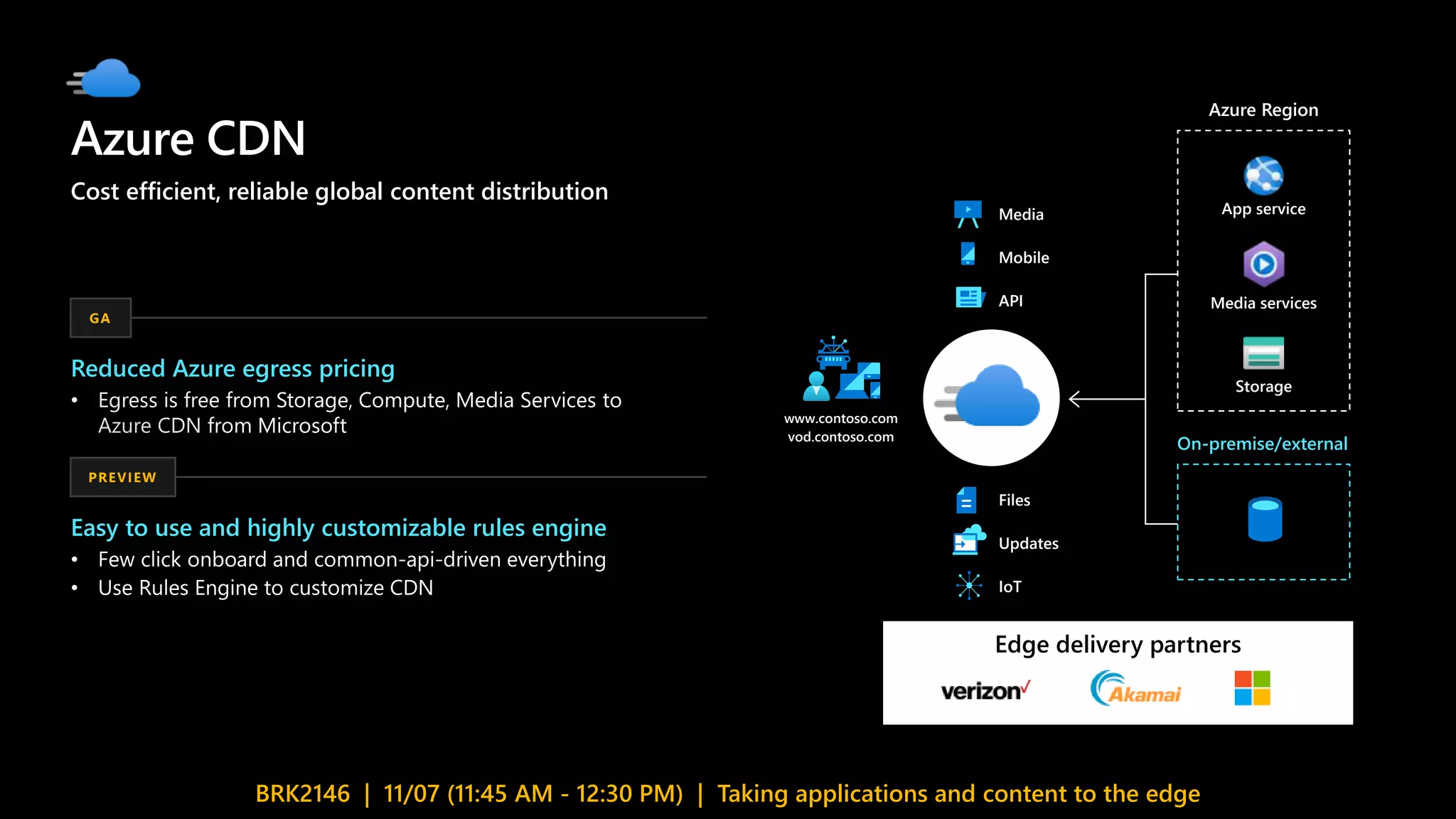
Task: Click the '11/07 (11:45 AM - 12:30 PM)' session time
Action: click(533, 793)
